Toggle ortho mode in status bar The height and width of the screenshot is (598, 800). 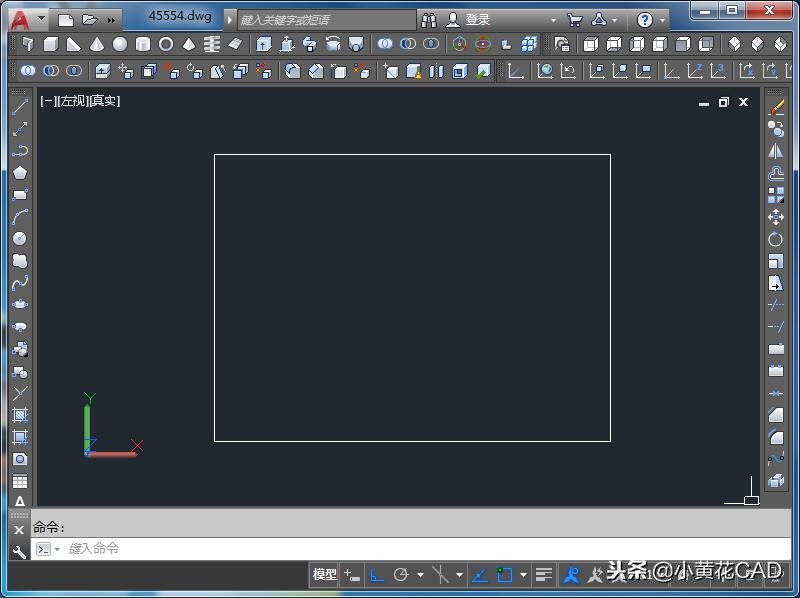point(377,575)
